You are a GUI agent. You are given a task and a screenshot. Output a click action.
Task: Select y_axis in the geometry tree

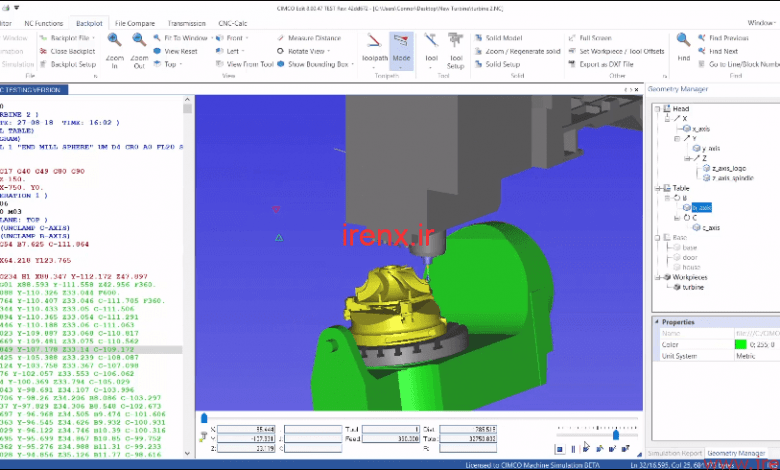point(711,148)
